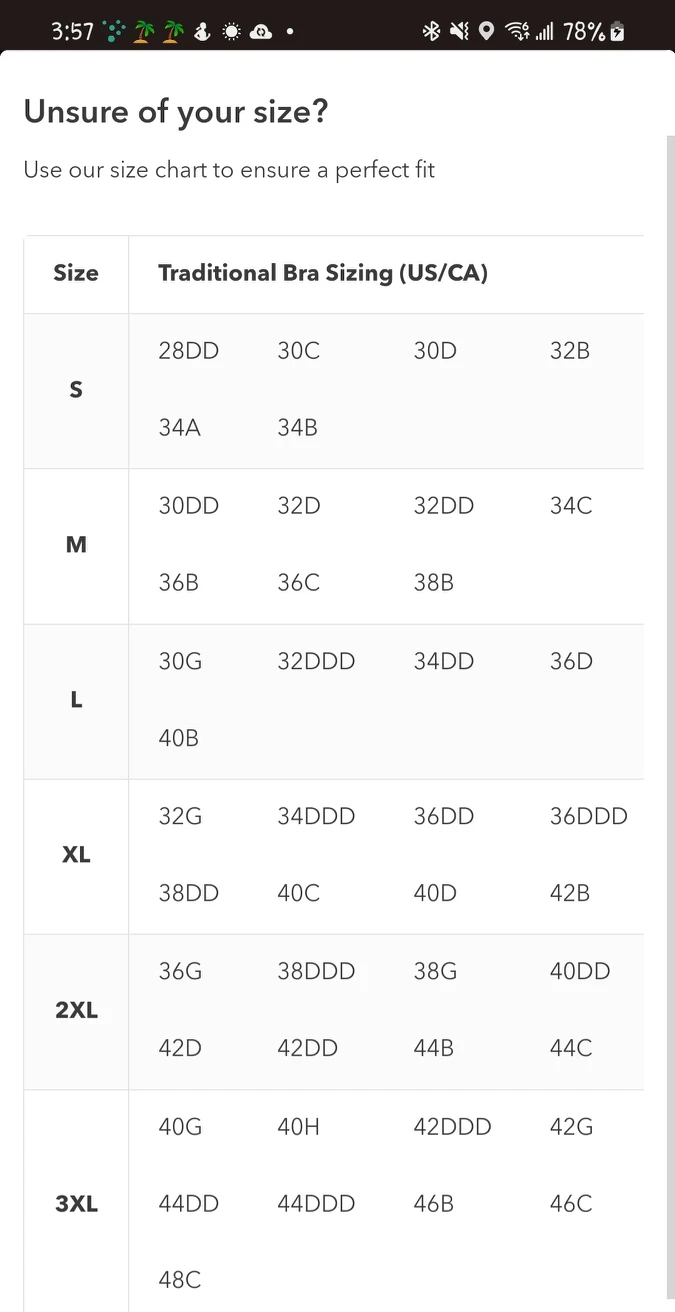Select the XL size row label

pyautogui.click(x=76, y=855)
